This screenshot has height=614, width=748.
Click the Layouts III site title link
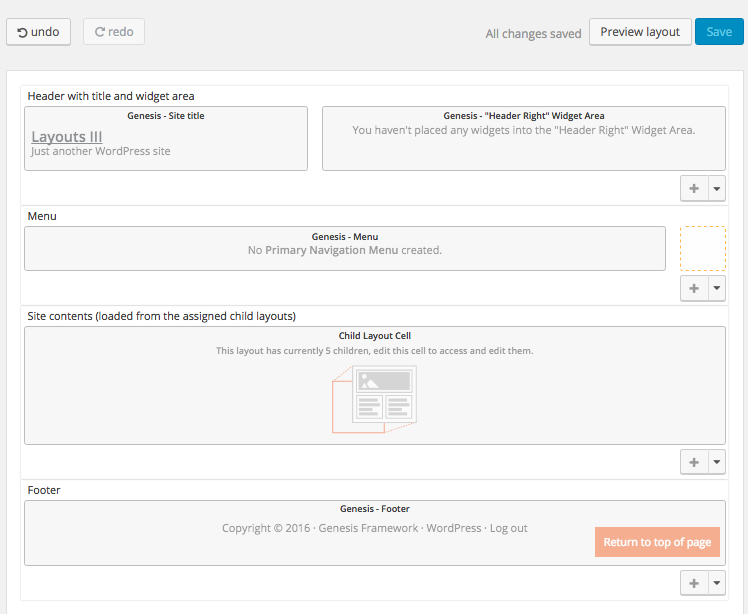click(x=67, y=136)
